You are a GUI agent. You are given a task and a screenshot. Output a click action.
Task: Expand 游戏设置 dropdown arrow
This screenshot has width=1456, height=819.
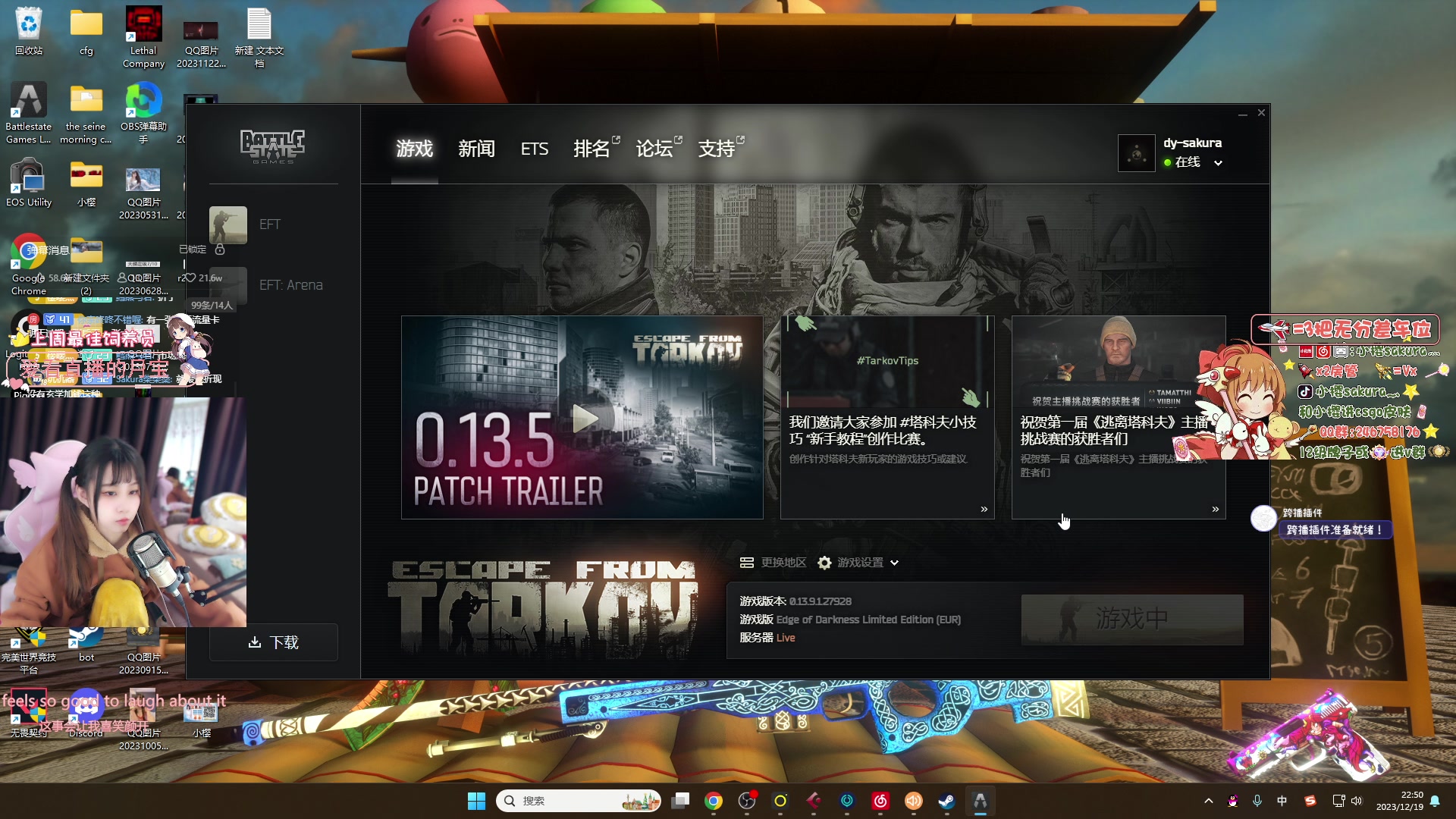[x=895, y=563]
